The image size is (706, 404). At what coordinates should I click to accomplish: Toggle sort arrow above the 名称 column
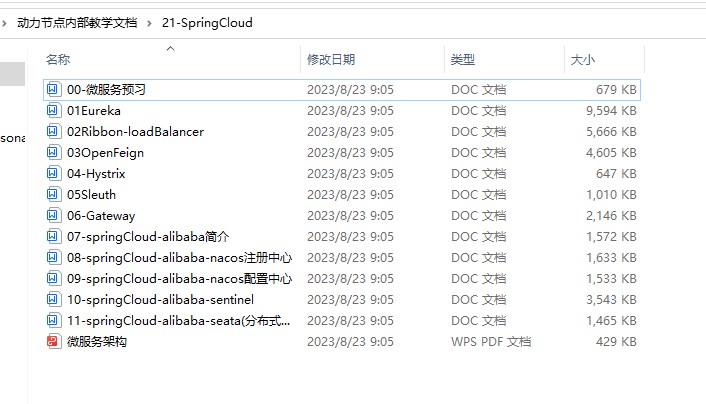170,49
